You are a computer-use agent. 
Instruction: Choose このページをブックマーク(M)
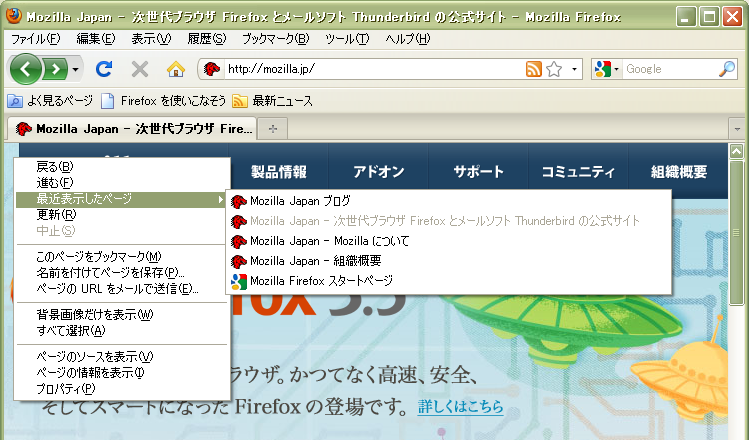click(x=122, y=257)
